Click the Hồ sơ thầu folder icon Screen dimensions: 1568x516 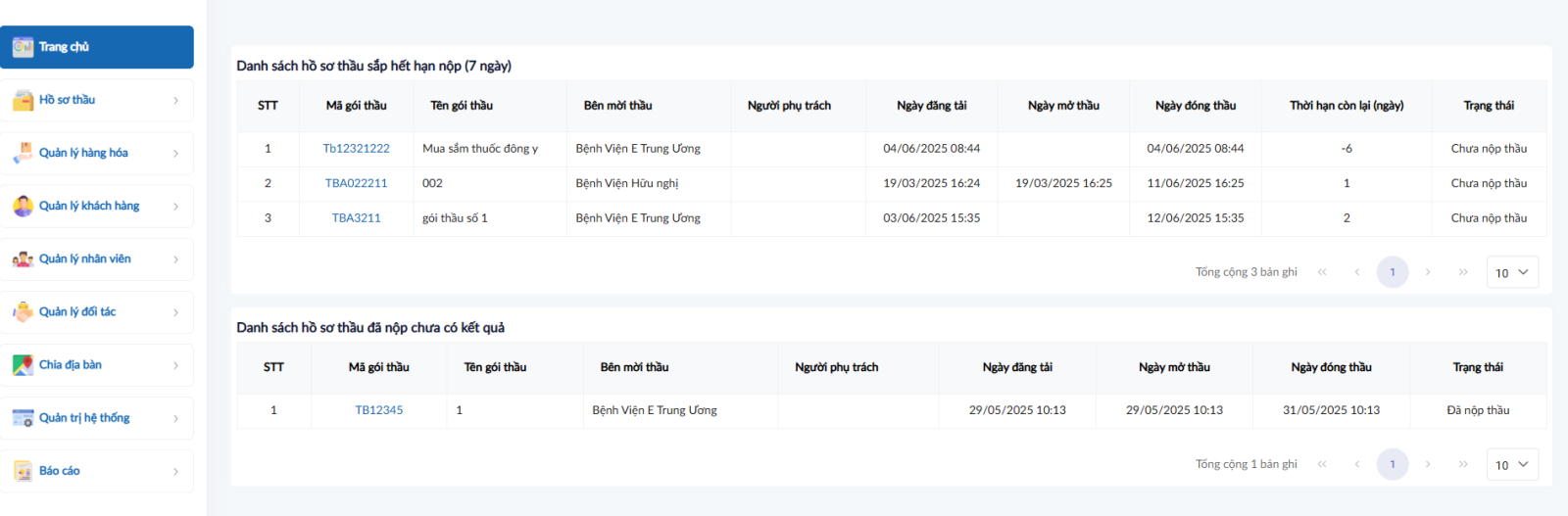[x=23, y=100]
